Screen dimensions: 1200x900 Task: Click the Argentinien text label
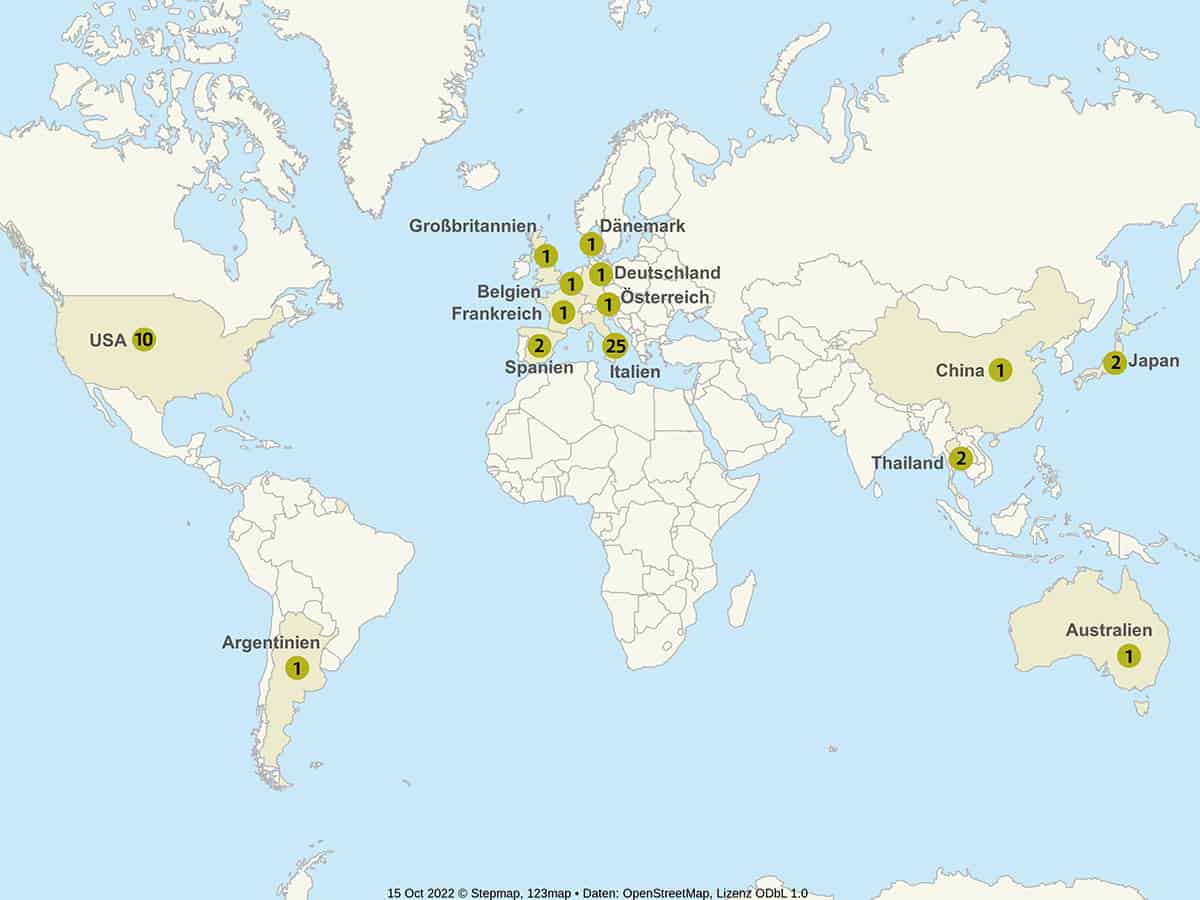click(x=271, y=643)
